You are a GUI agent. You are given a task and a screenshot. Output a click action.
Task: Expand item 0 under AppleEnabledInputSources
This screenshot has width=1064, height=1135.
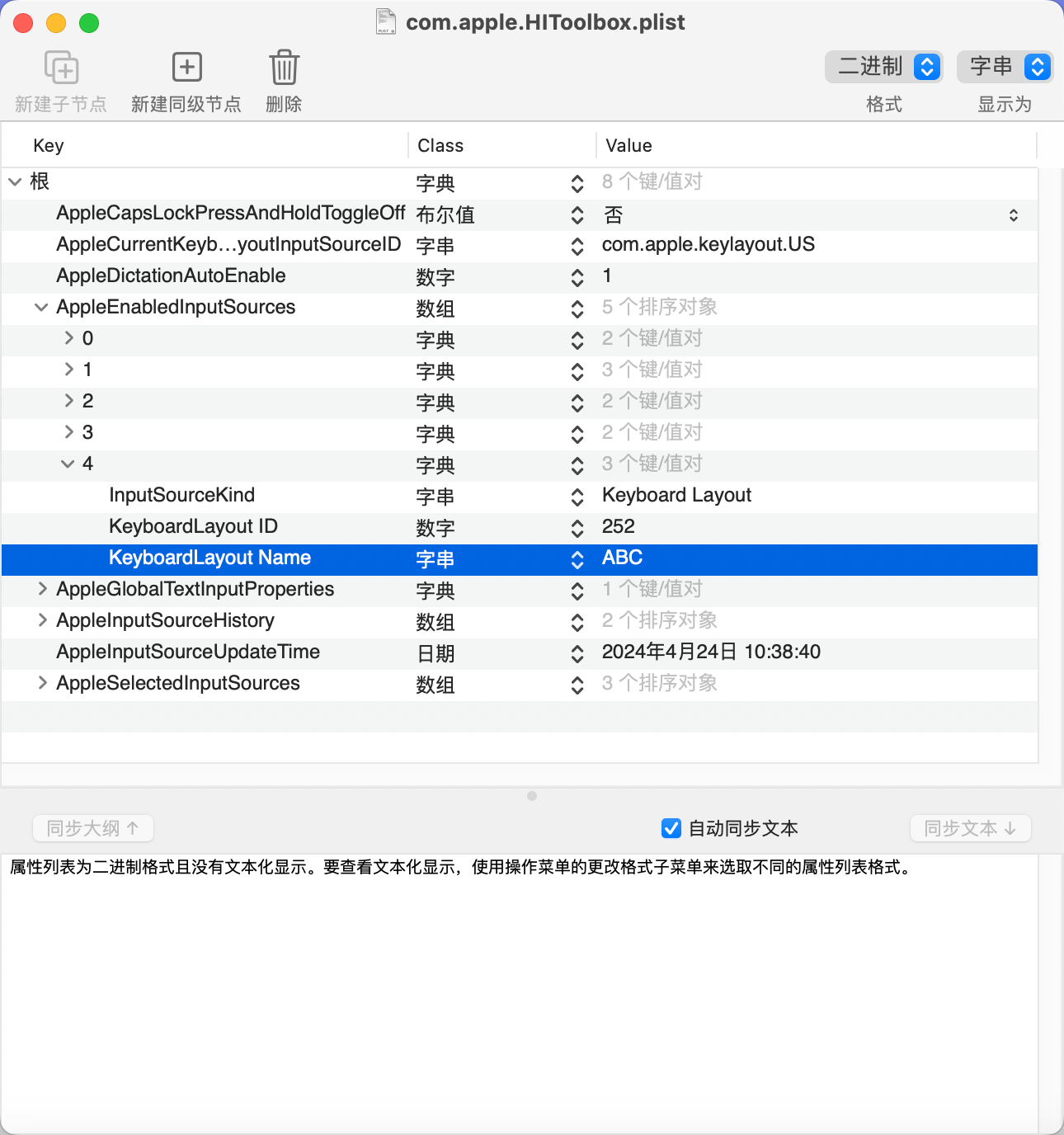pyautogui.click(x=69, y=338)
